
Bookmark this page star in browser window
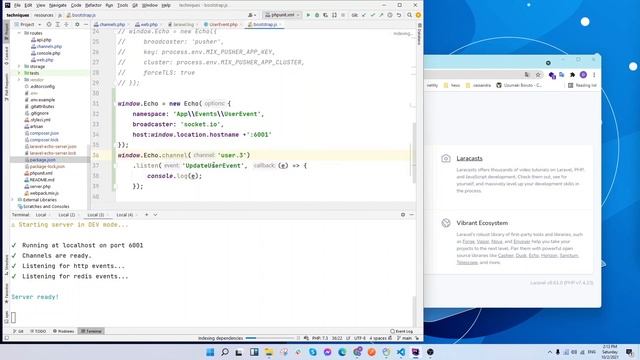pyautogui.click(x=538, y=75)
